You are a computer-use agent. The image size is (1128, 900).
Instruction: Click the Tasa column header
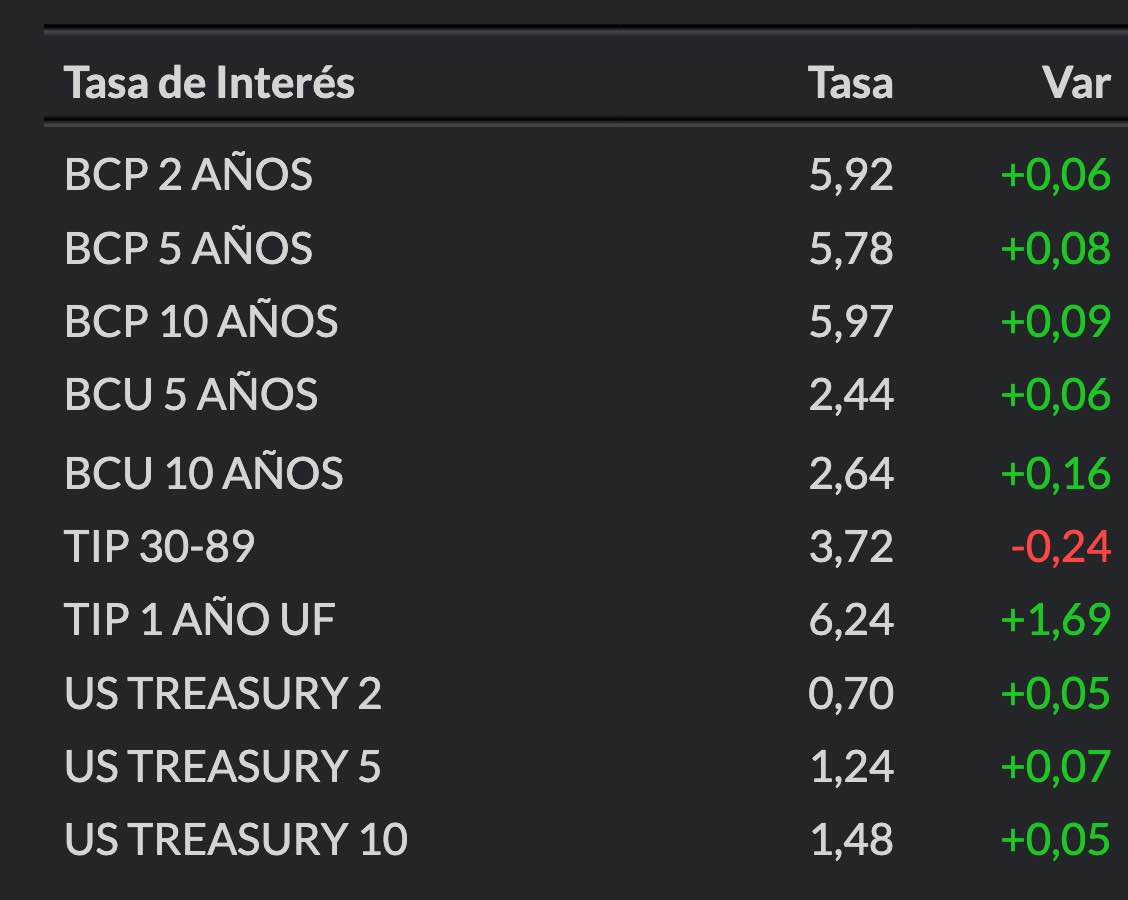(850, 82)
